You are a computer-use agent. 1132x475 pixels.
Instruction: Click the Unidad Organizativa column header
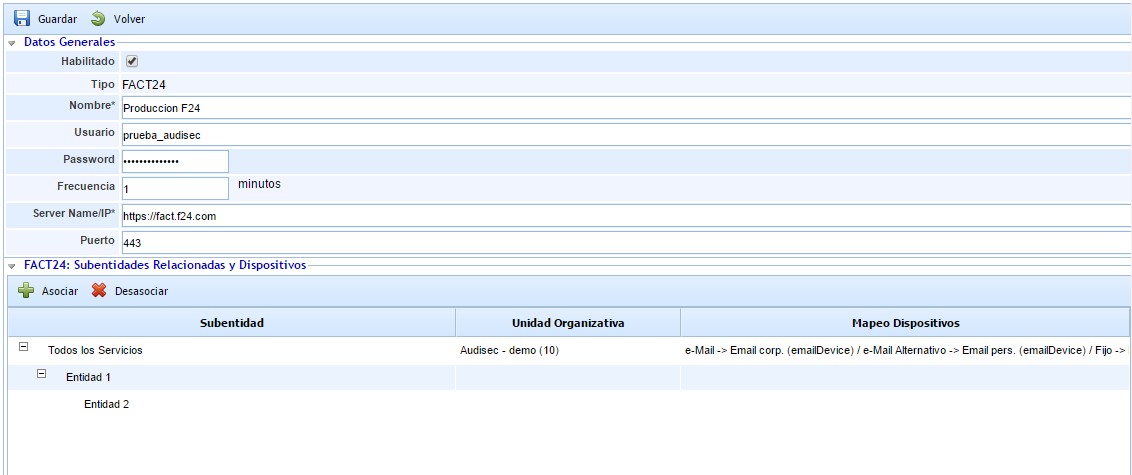click(x=567, y=323)
